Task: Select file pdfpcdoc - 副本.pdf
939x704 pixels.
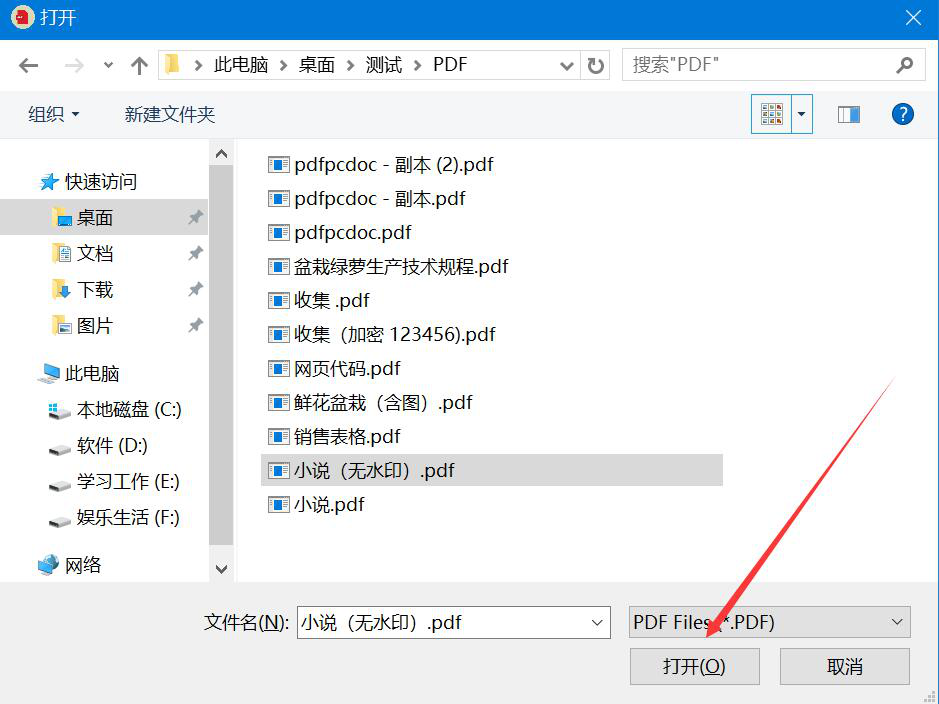Action: [x=366, y=198]
